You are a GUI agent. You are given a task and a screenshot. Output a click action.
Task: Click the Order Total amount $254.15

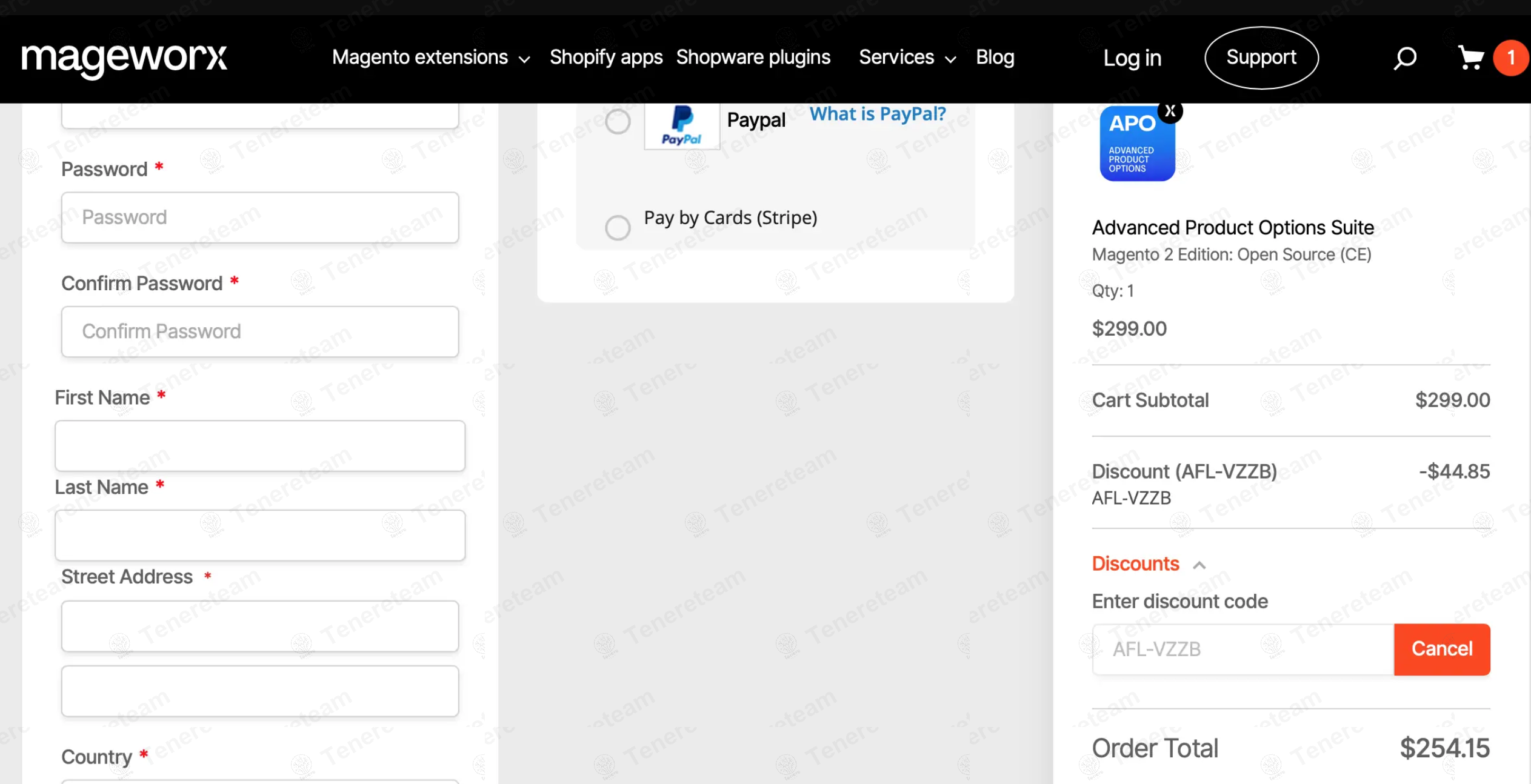pyautogui.click(x=1444, y=748)
